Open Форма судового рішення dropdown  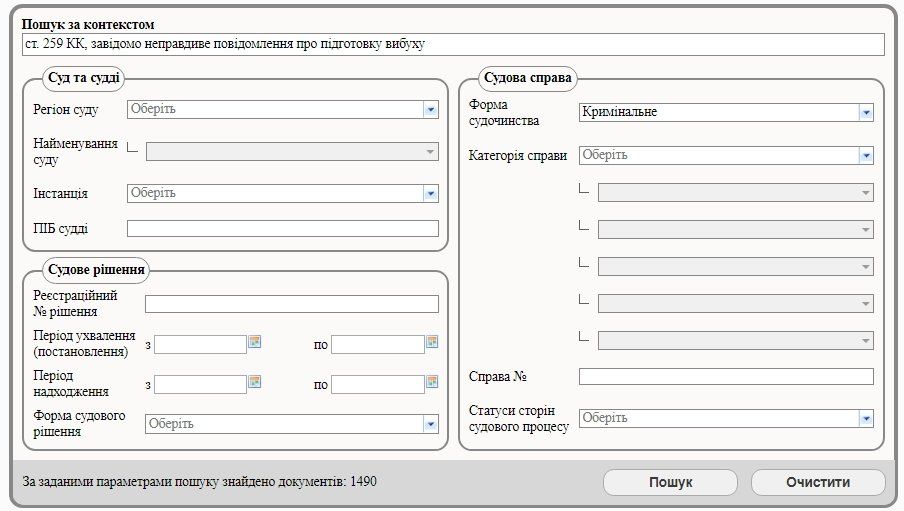430,424
